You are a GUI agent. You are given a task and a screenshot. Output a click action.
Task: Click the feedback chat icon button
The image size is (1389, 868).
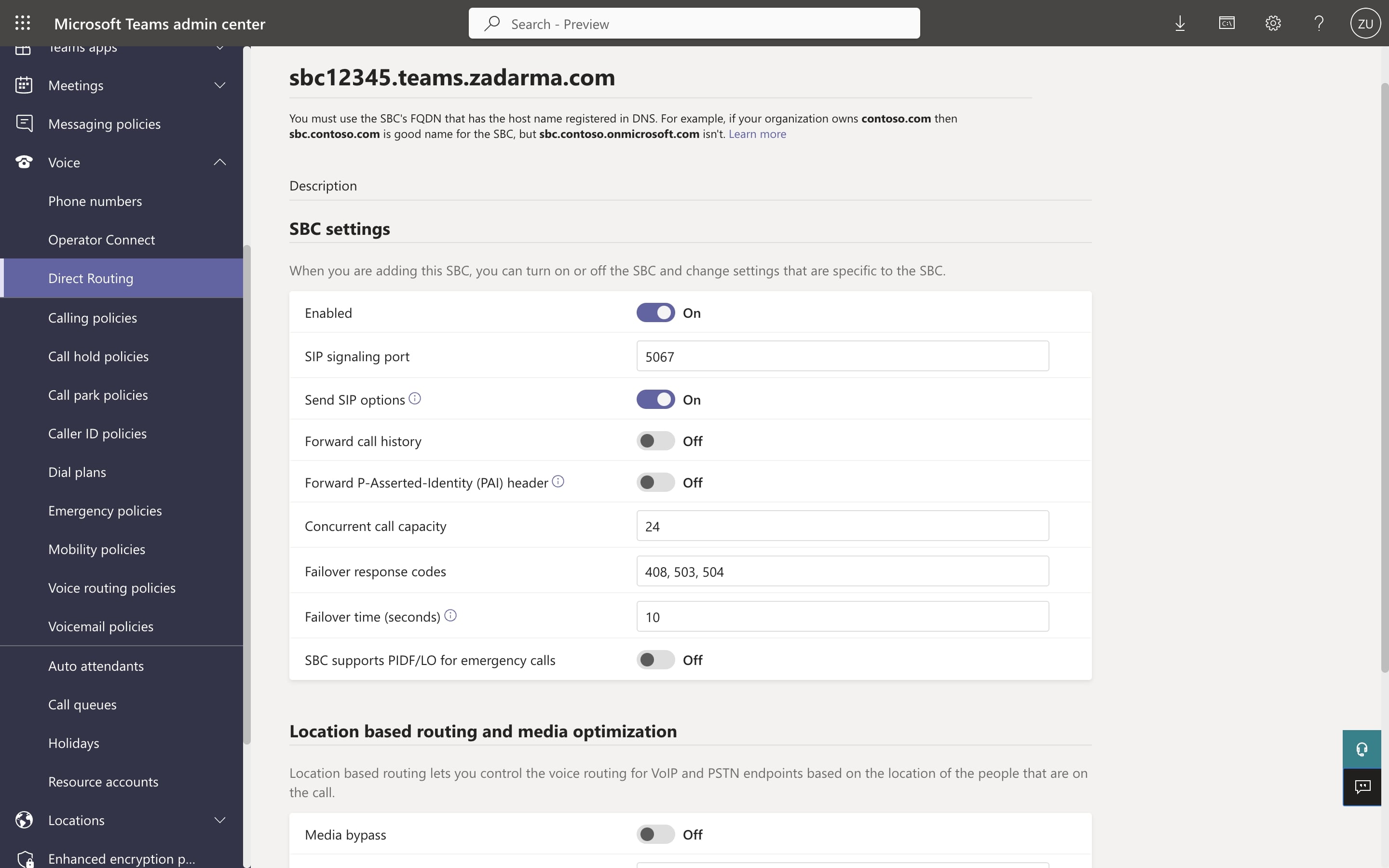coord(1362,787)
